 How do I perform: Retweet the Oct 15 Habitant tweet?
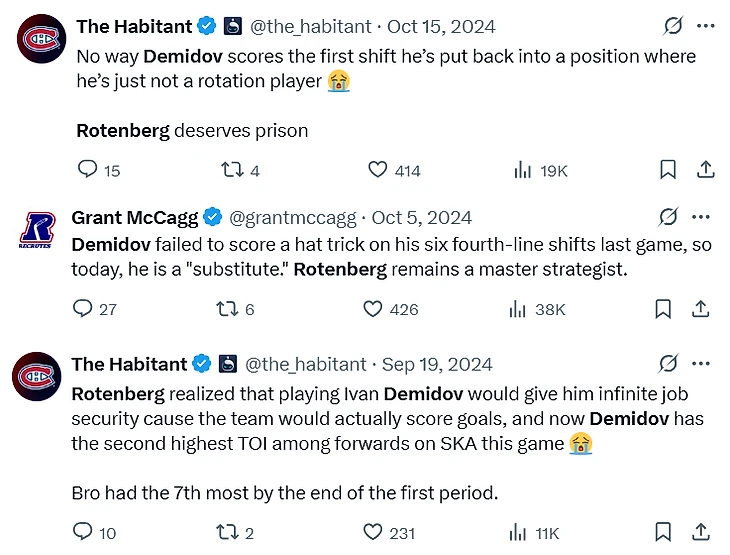[231, 170]
